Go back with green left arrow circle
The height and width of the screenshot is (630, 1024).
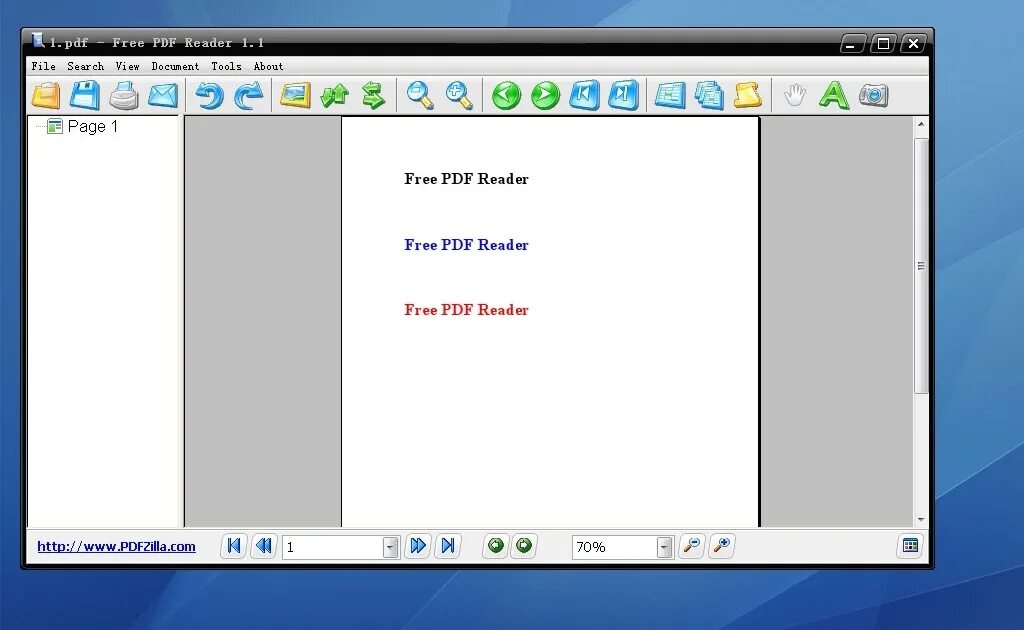506,95
